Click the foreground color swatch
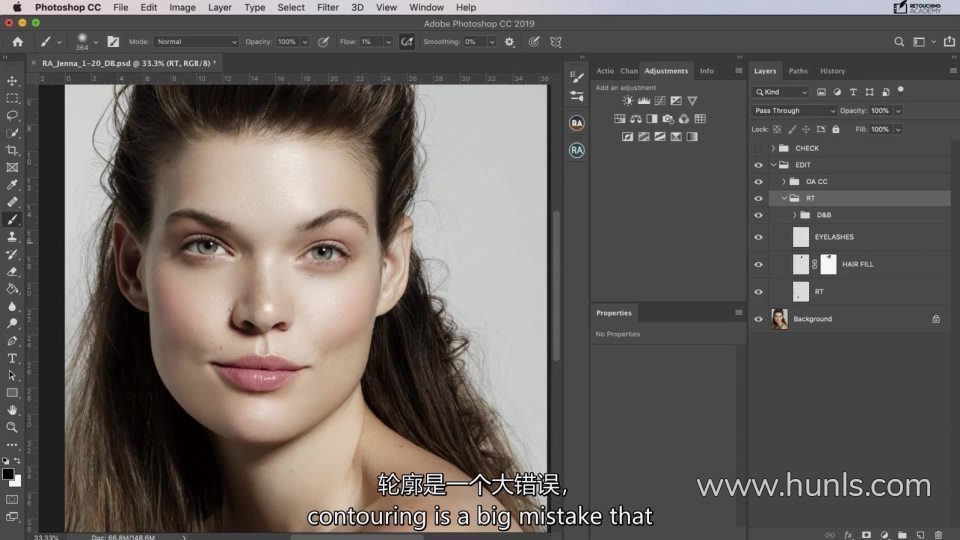Viewport: 960px width, 540px height. (7, 474)
